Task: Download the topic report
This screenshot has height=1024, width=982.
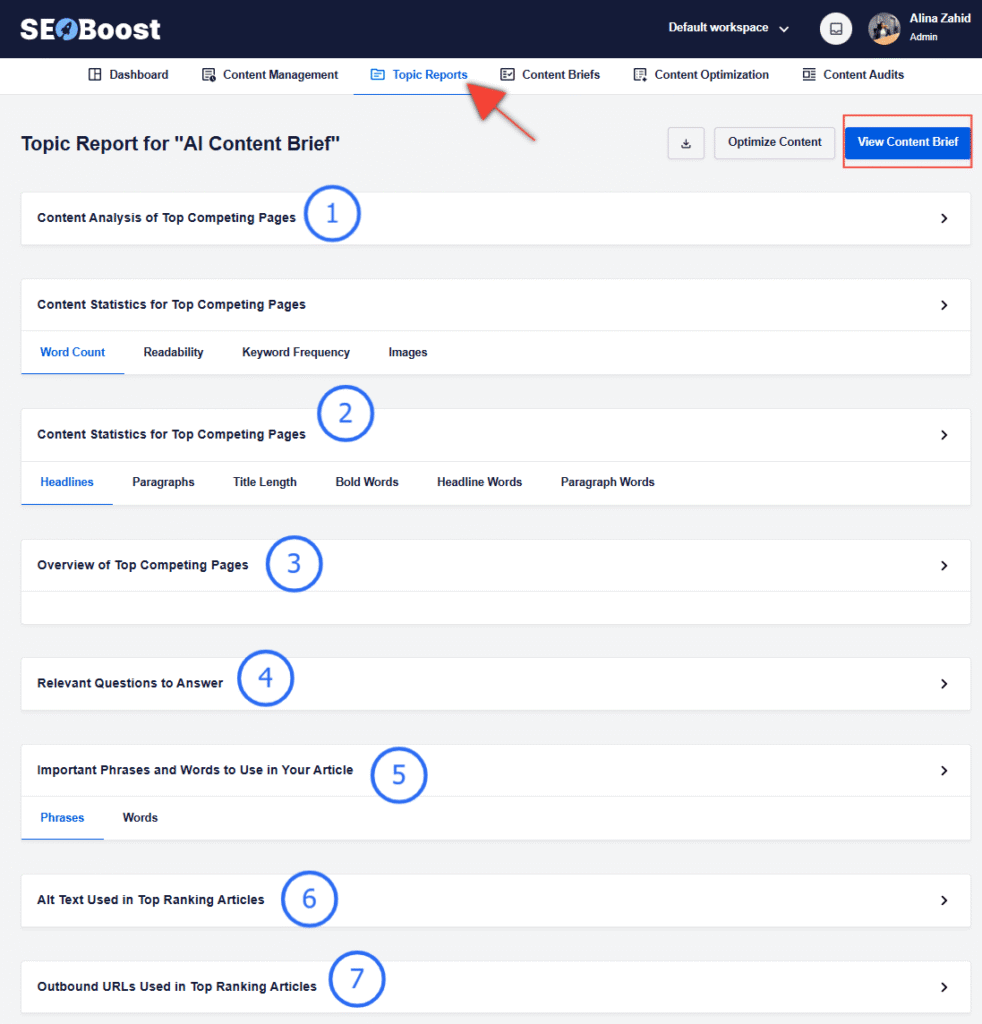Action: 687,143
